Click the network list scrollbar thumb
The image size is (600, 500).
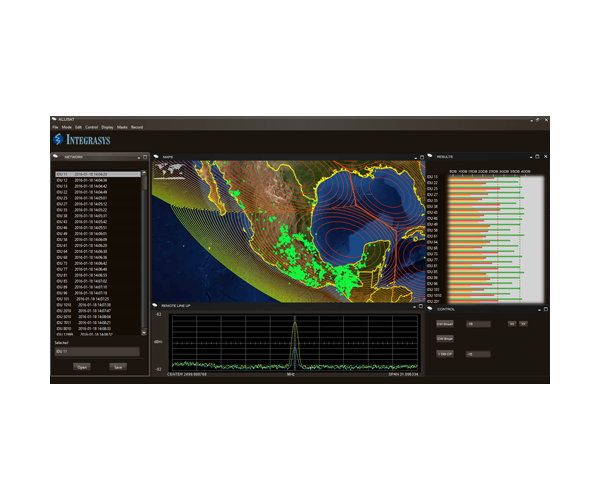144,183
